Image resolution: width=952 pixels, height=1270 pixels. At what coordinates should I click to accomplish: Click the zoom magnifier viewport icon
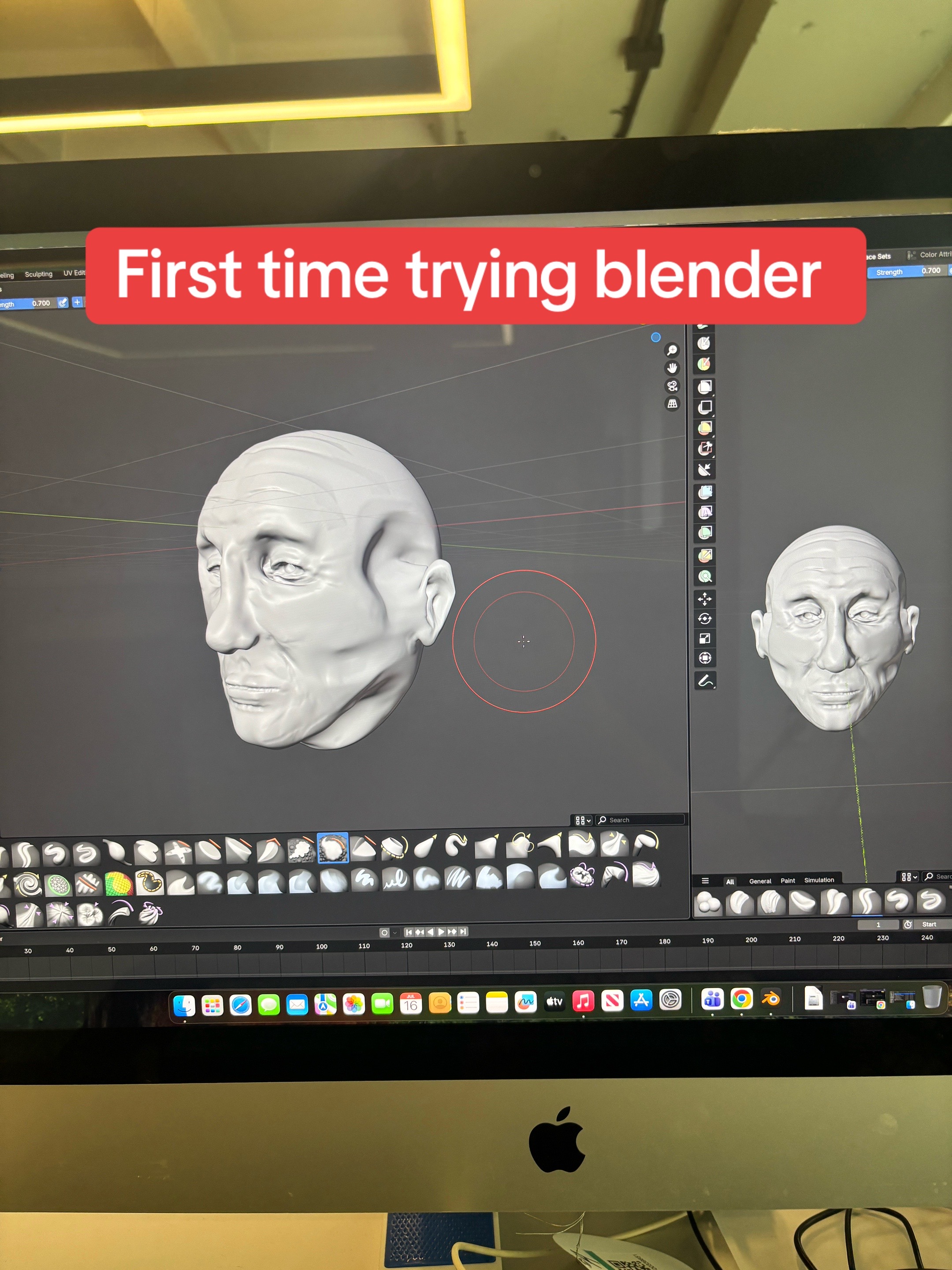672,350
